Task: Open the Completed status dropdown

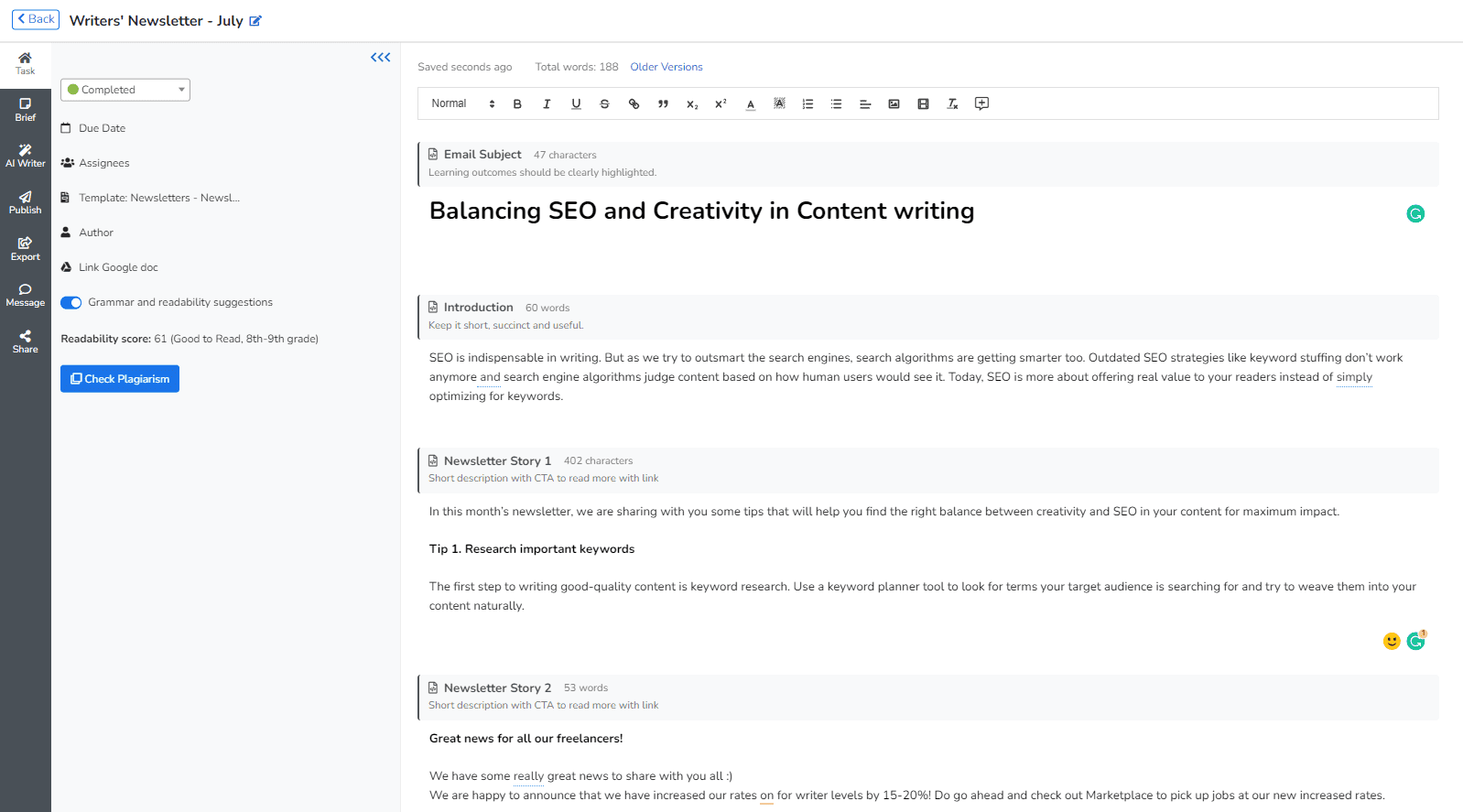Action: [x=125, y=90]
